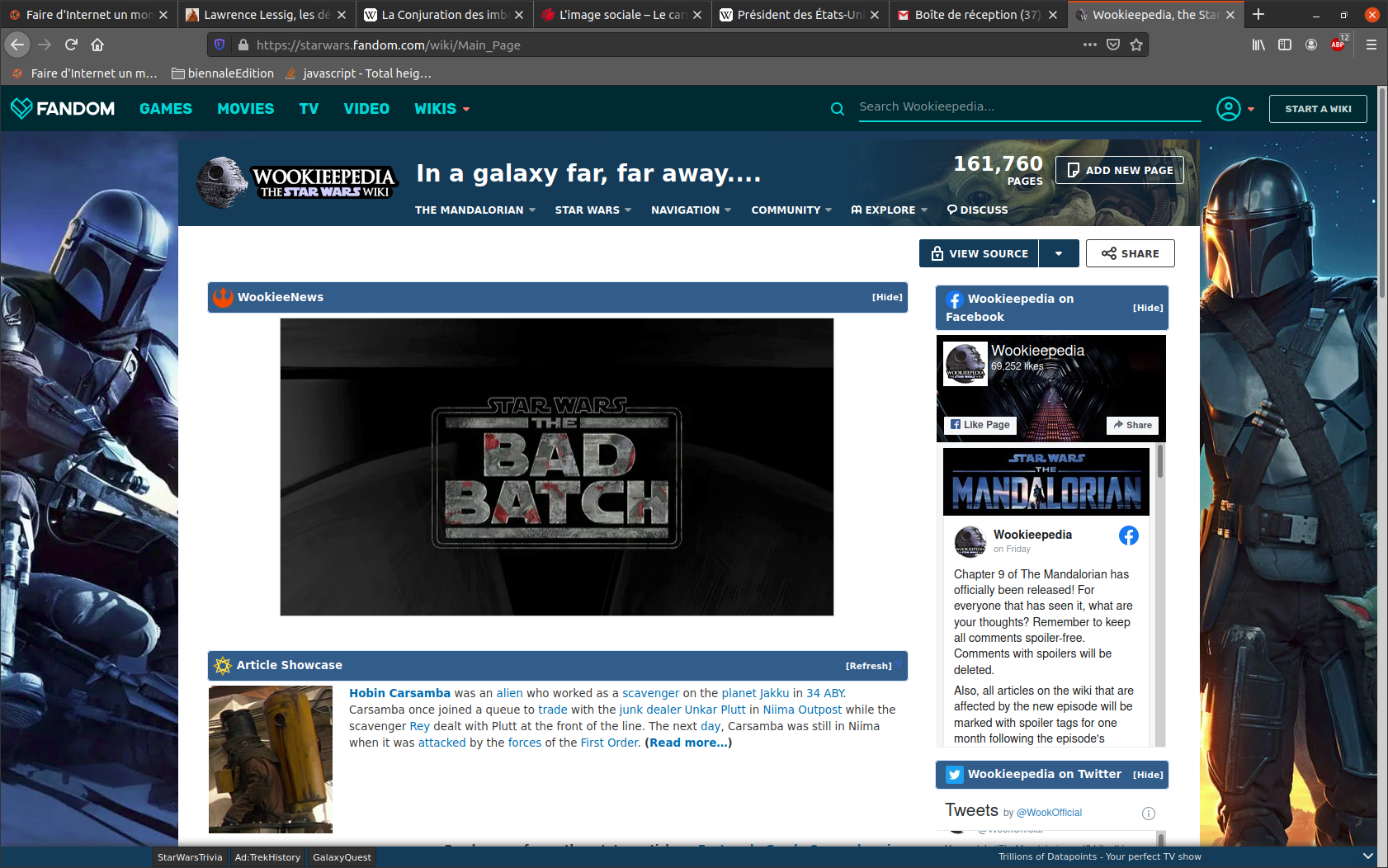
Task: Switch to 'Boîte de réception (37)' tab
Action: pyautogui.click(x=978, y=15)
